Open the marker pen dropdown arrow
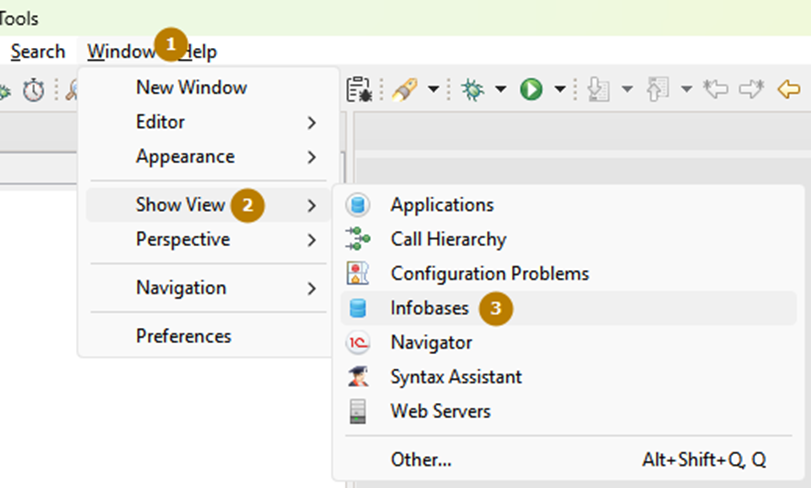The height and width of the screenshot is (488, 811). pos(434,90)
